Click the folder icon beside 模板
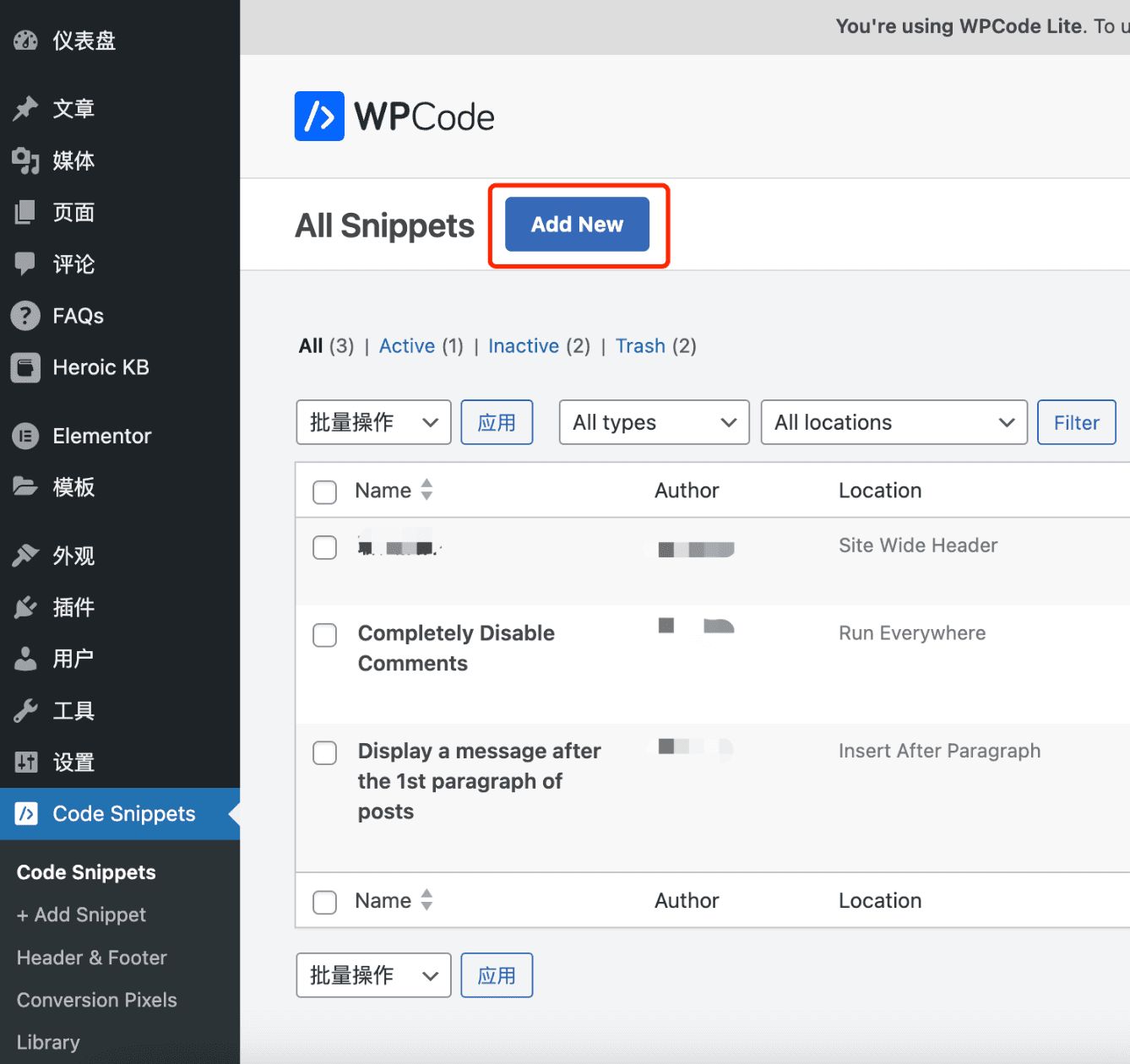Image resolution: width=1130 pixels, height=1064 pixels. point(25,486)
